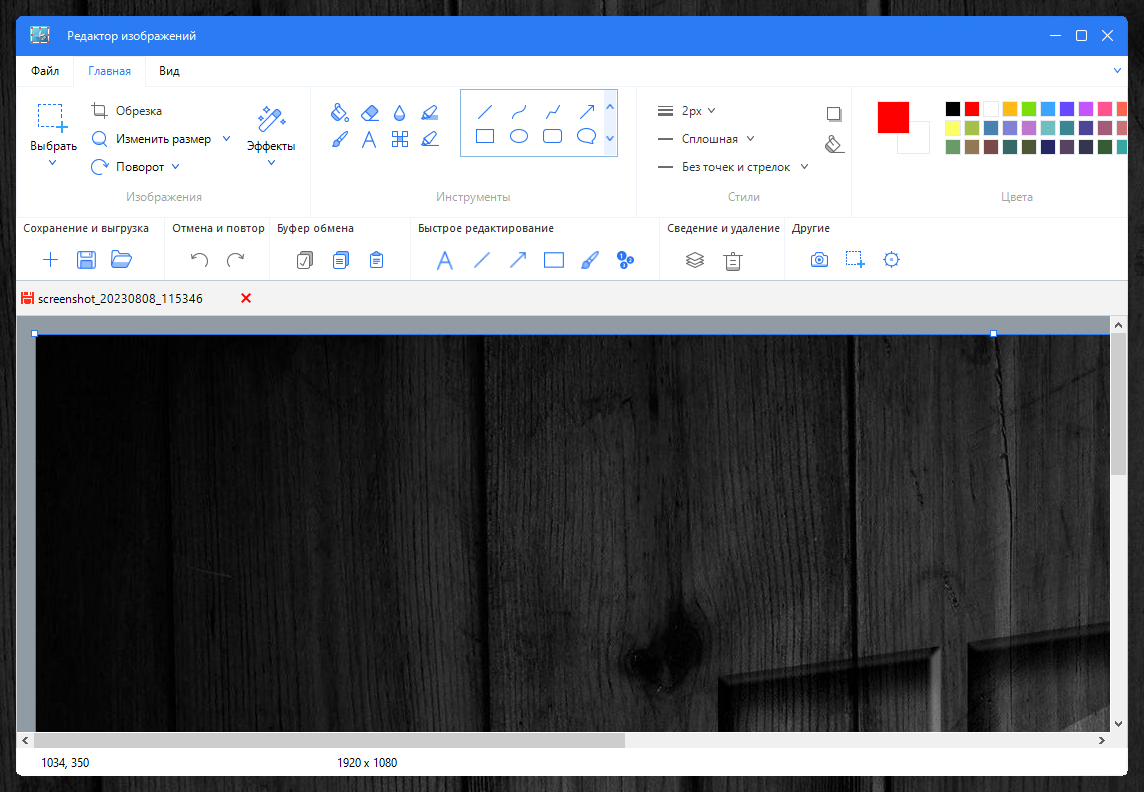Select the ellipse shape
This screenshot has width=1144, height=792.
click(x=519, y=136)
